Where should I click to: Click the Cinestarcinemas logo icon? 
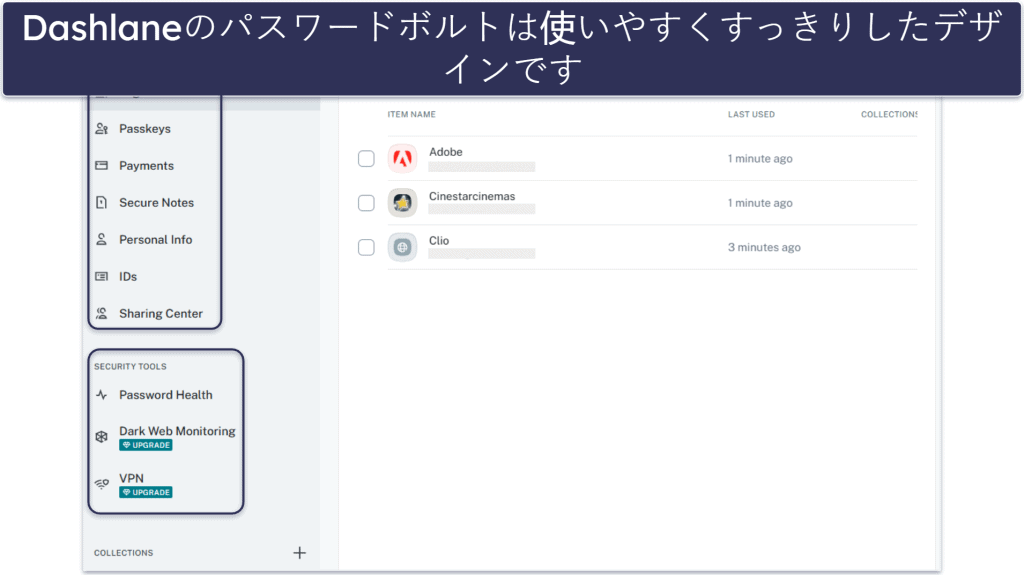tap(402, 203)
